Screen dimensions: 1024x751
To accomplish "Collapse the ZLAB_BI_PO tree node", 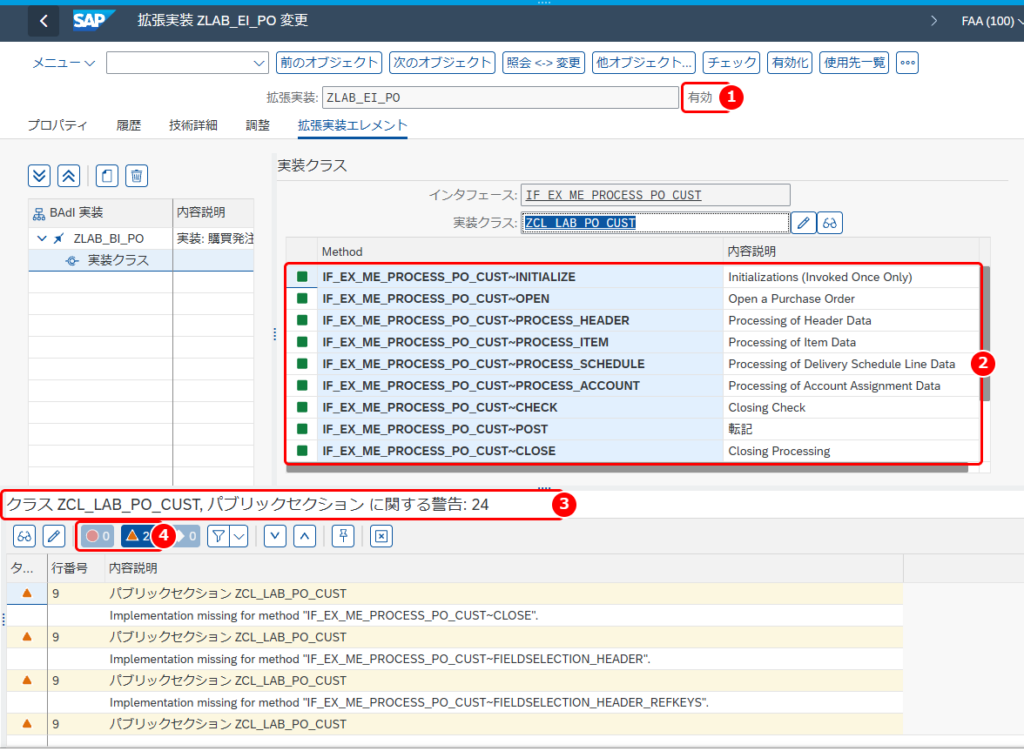I will (x=42, y=238).
